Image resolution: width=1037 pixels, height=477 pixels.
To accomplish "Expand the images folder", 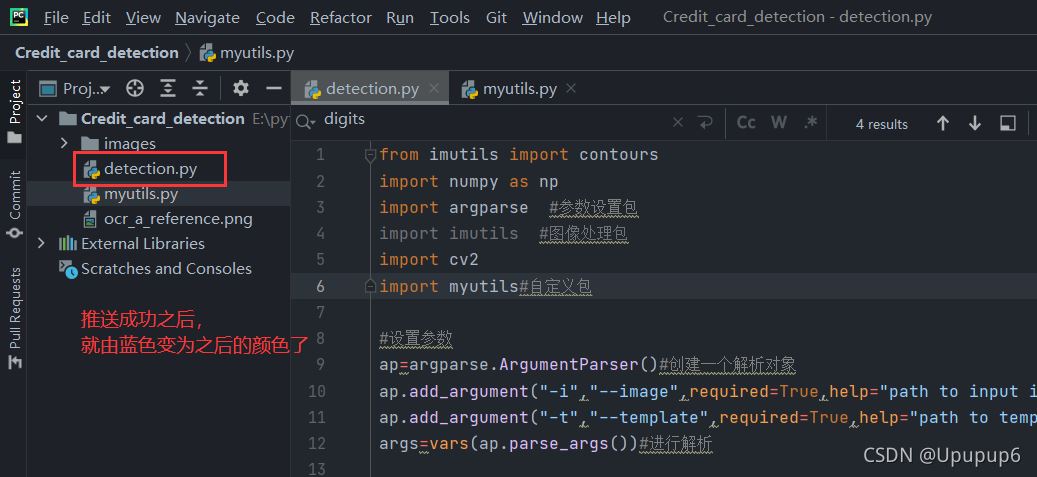I will [65, 143].
